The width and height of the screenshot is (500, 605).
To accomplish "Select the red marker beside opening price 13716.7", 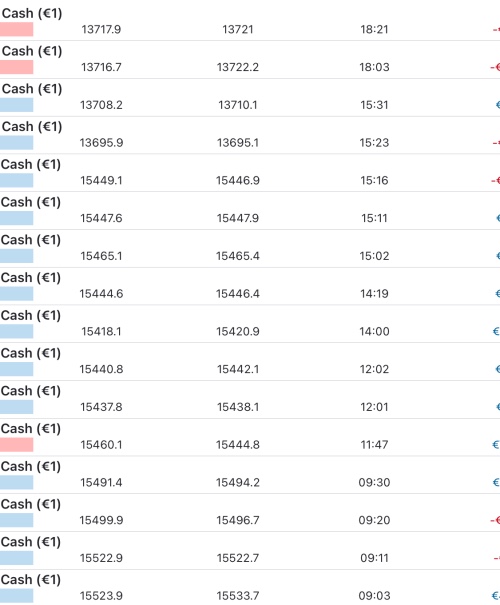I will pyautogui.click(x=17, y=67).
